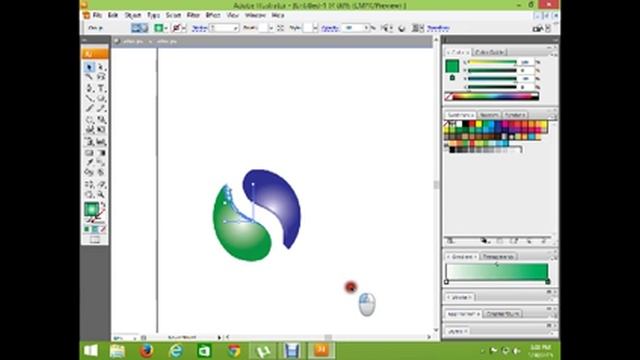
Task: Open fill color dropdown in control bar
Action: point(166,28)
